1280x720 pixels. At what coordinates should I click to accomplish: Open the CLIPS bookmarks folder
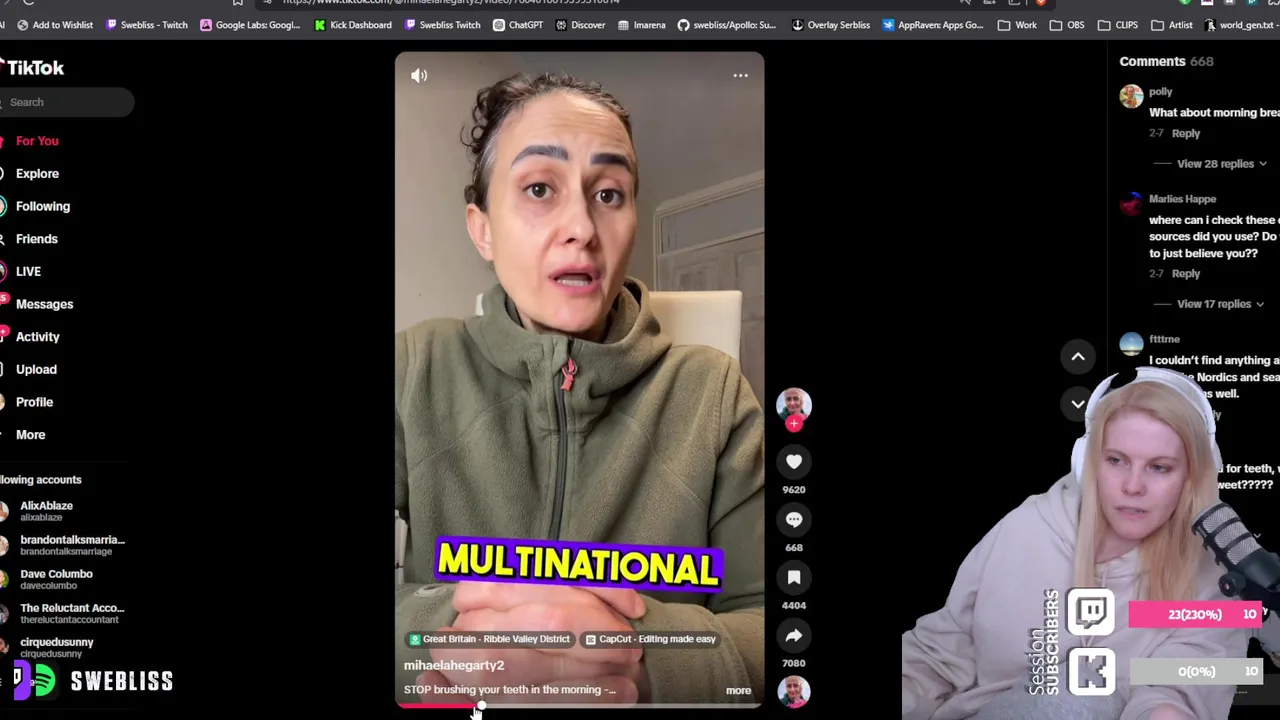coord(1117,25)
